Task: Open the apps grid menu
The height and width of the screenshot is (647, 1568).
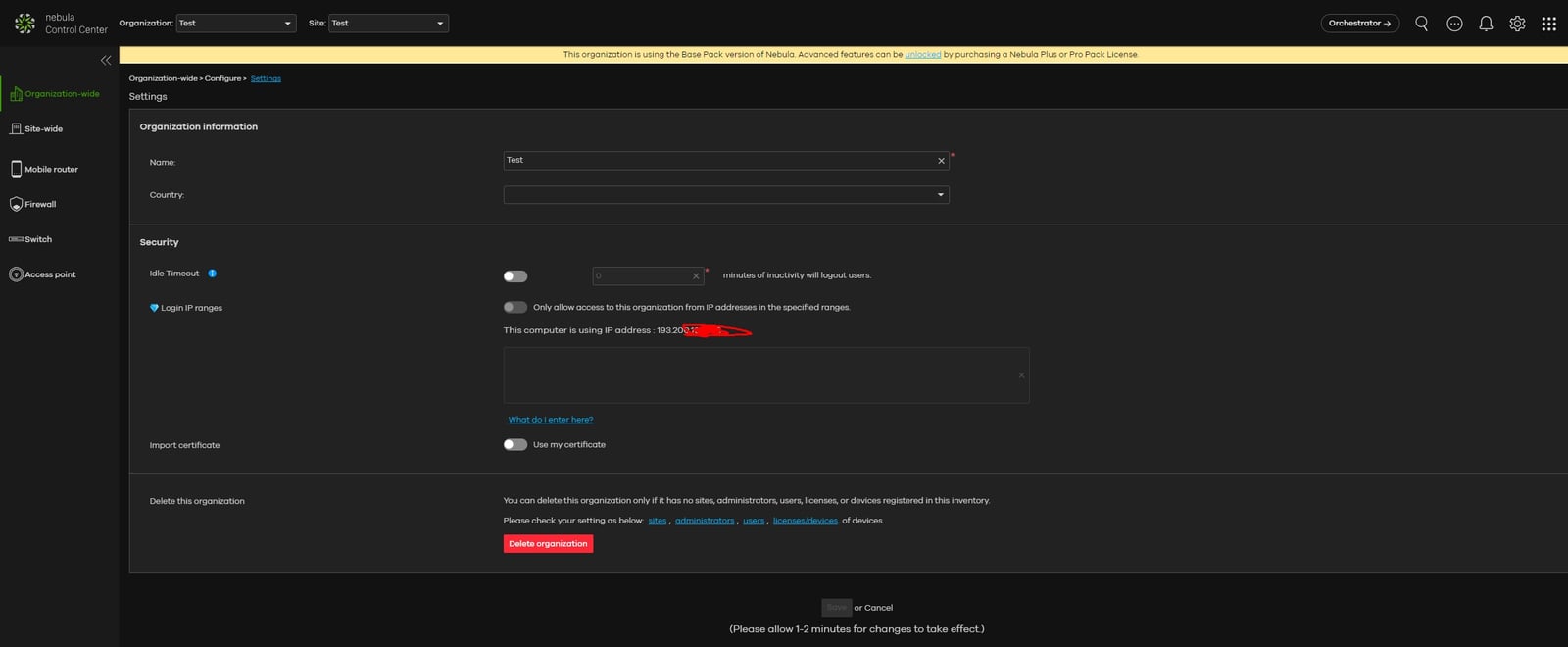Action: point(1548,24)
